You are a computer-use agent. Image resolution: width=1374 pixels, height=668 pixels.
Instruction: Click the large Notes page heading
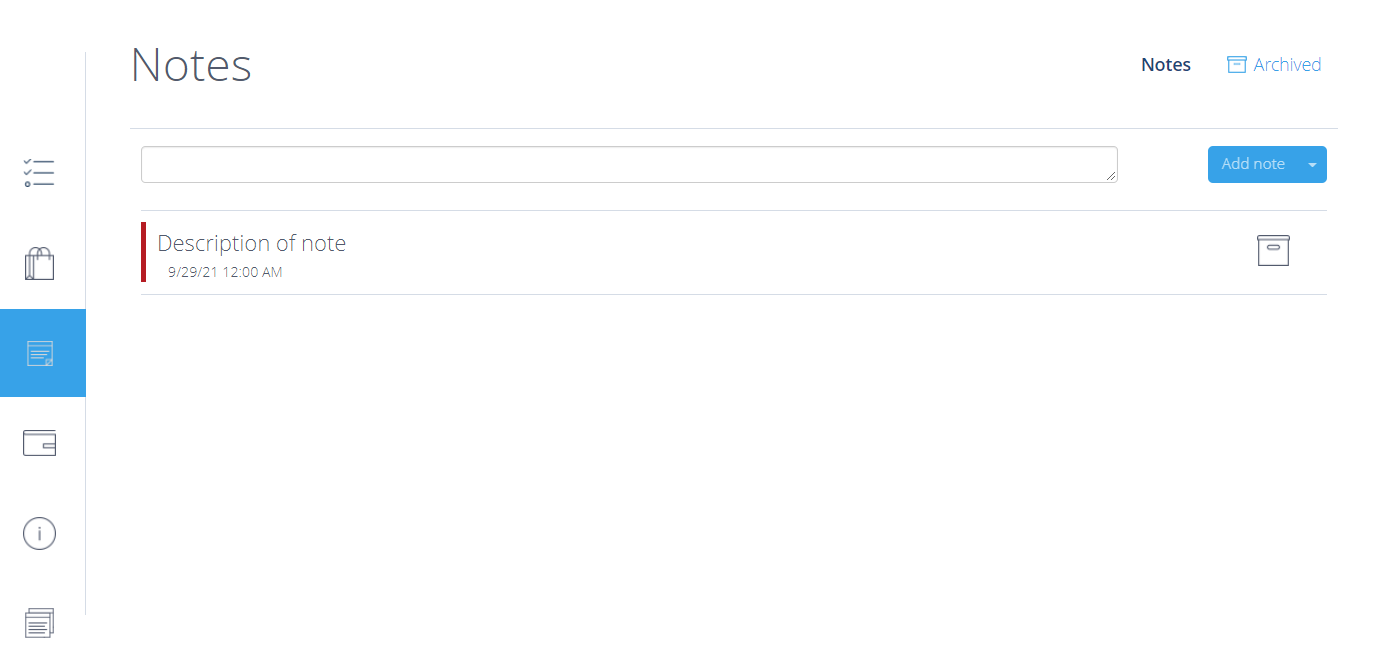[191, 65]
